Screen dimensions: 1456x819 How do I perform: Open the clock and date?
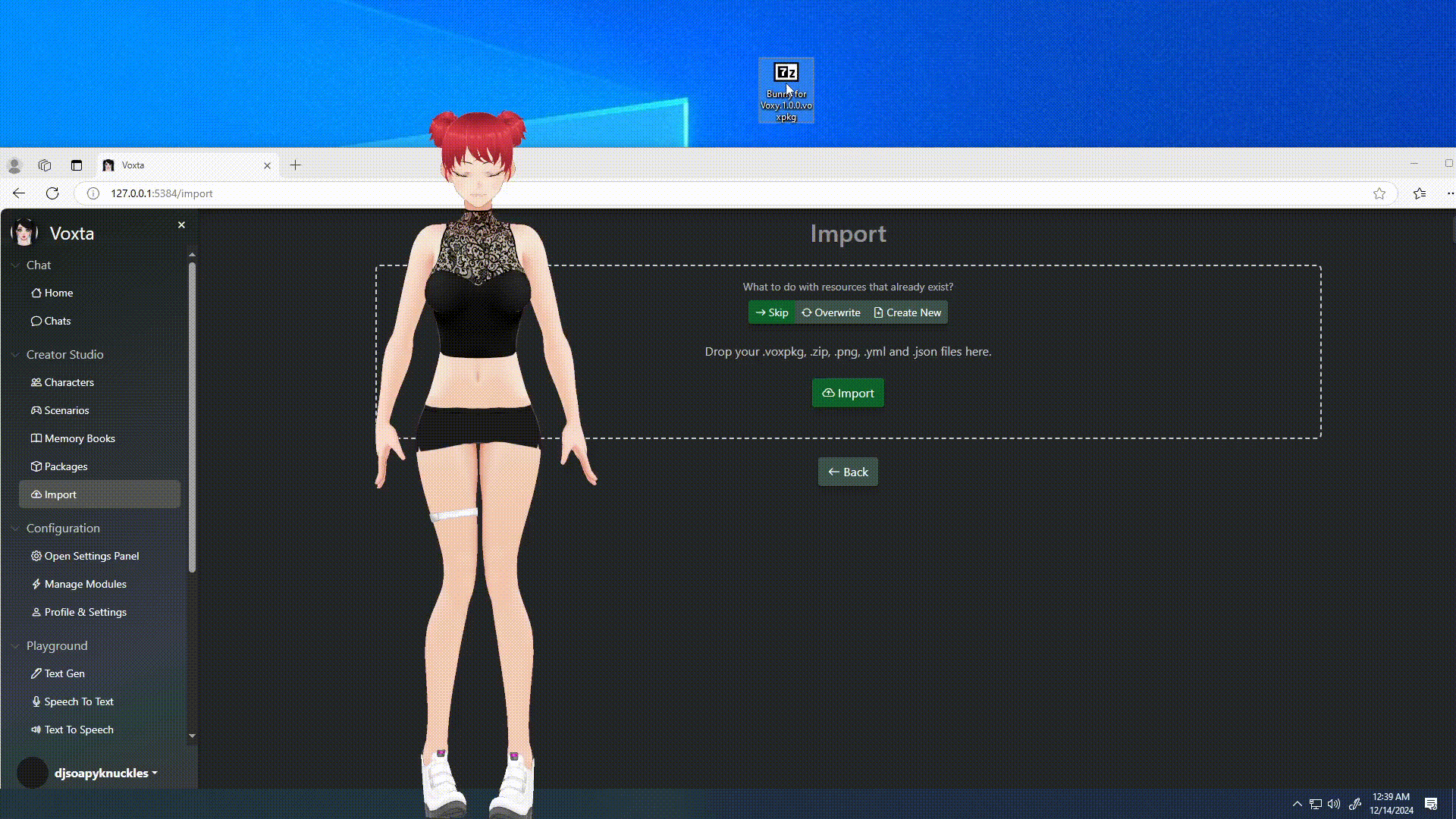(x=1391, y=804)
